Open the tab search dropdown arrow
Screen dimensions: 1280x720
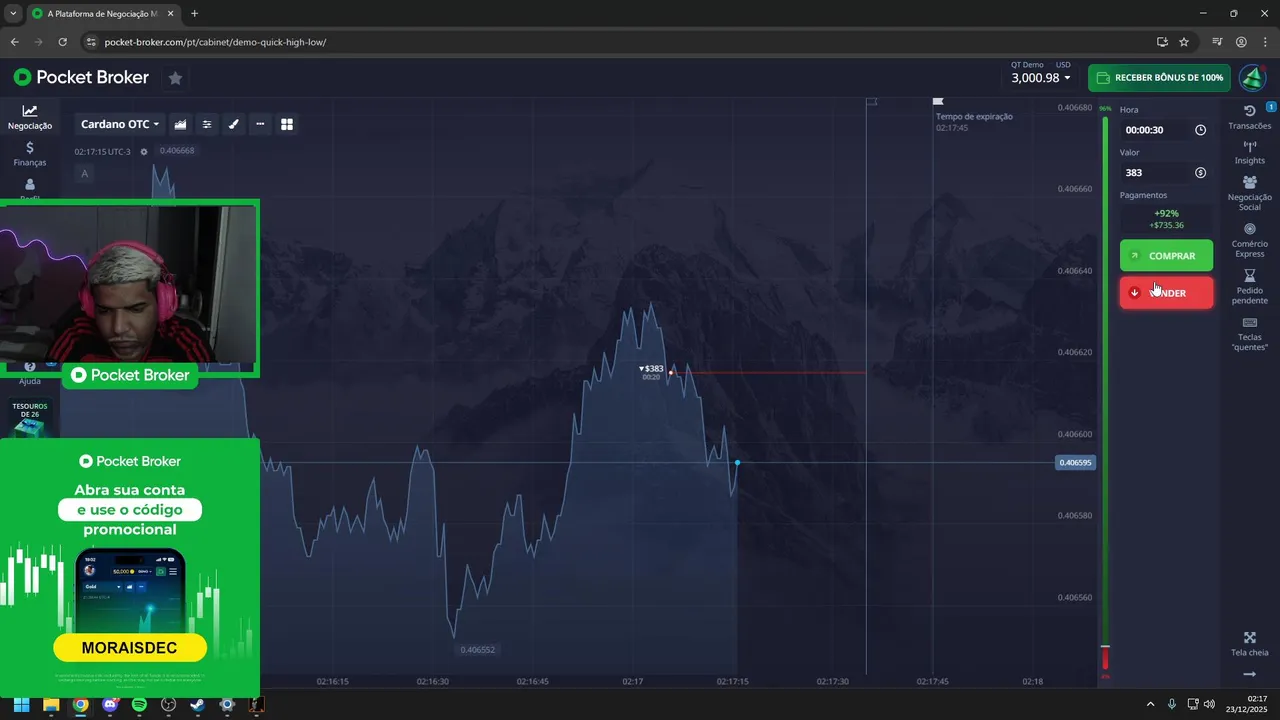(x=12, y=14)
